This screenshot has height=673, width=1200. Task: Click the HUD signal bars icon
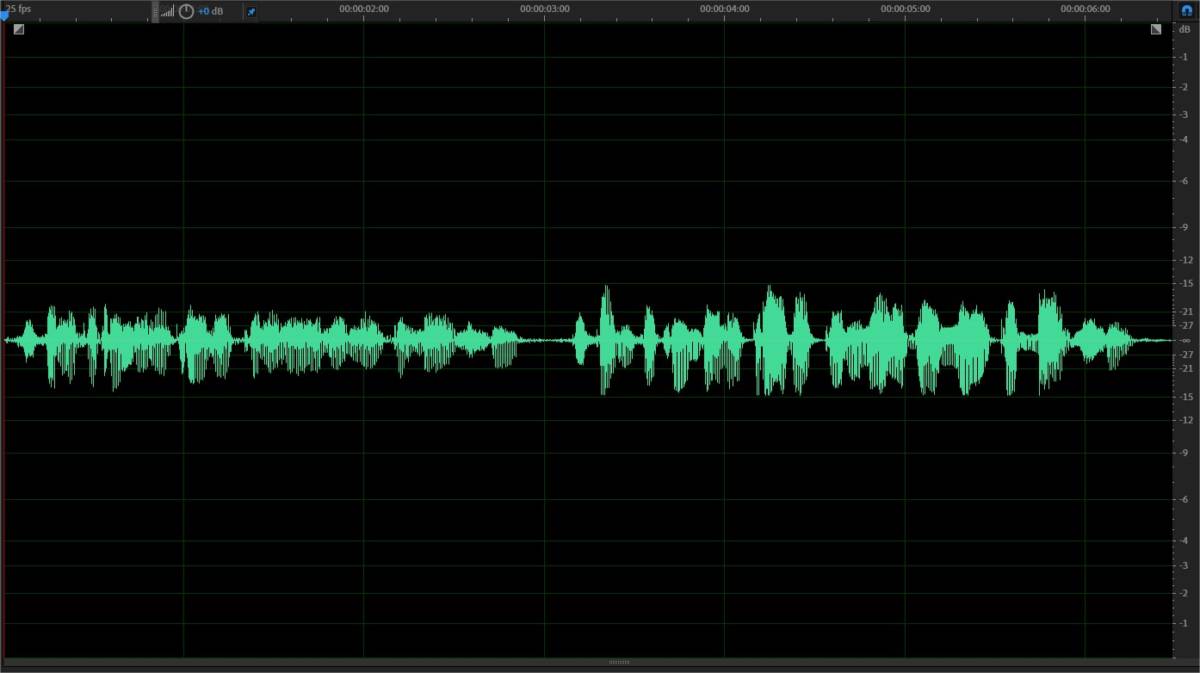(167, 11)
